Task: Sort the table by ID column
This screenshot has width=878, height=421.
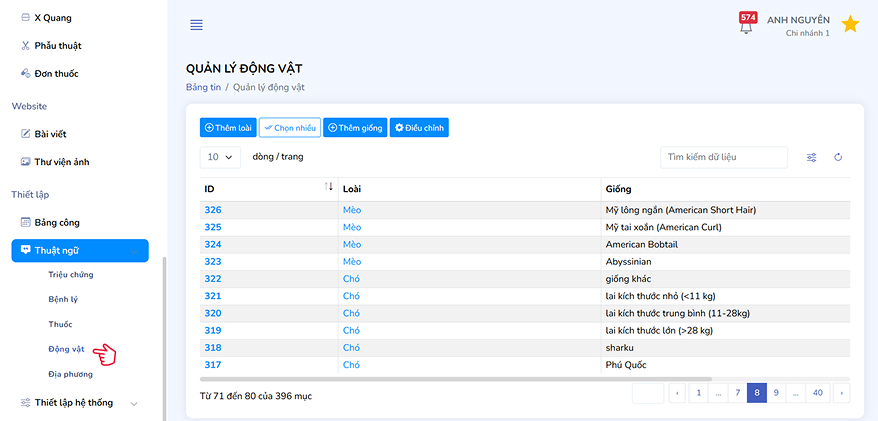Action: tap(329, 188)
